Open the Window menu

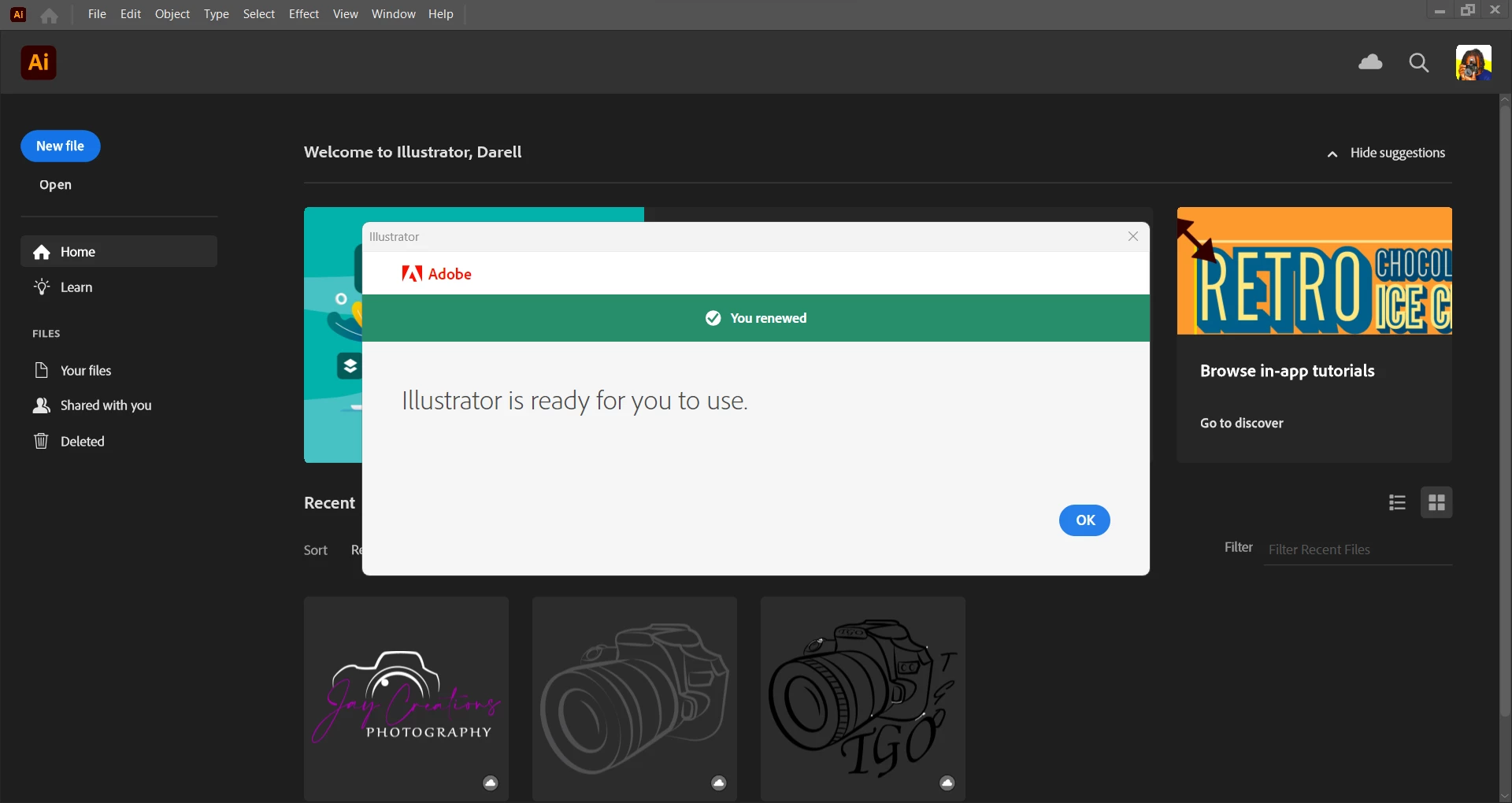[394, 14]
